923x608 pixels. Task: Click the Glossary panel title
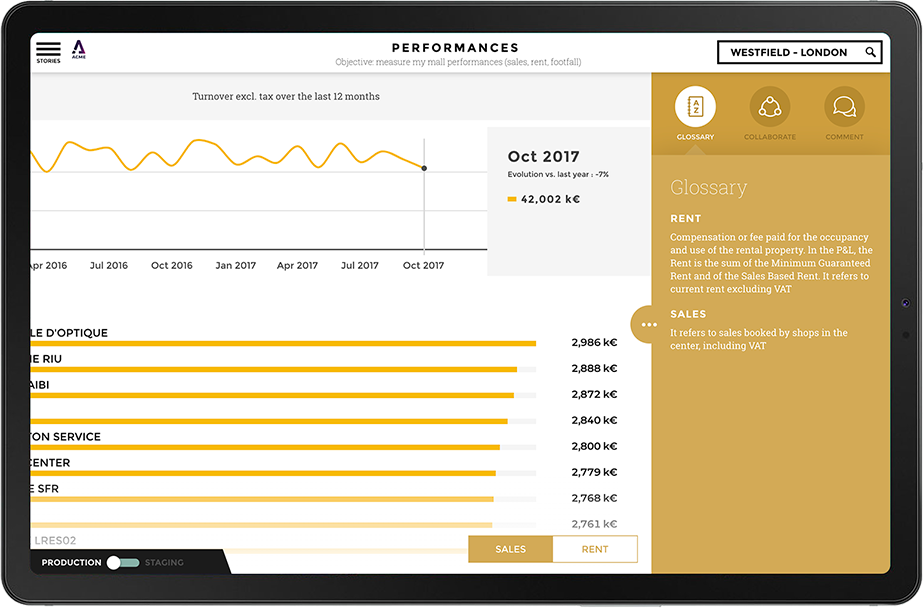709,188
